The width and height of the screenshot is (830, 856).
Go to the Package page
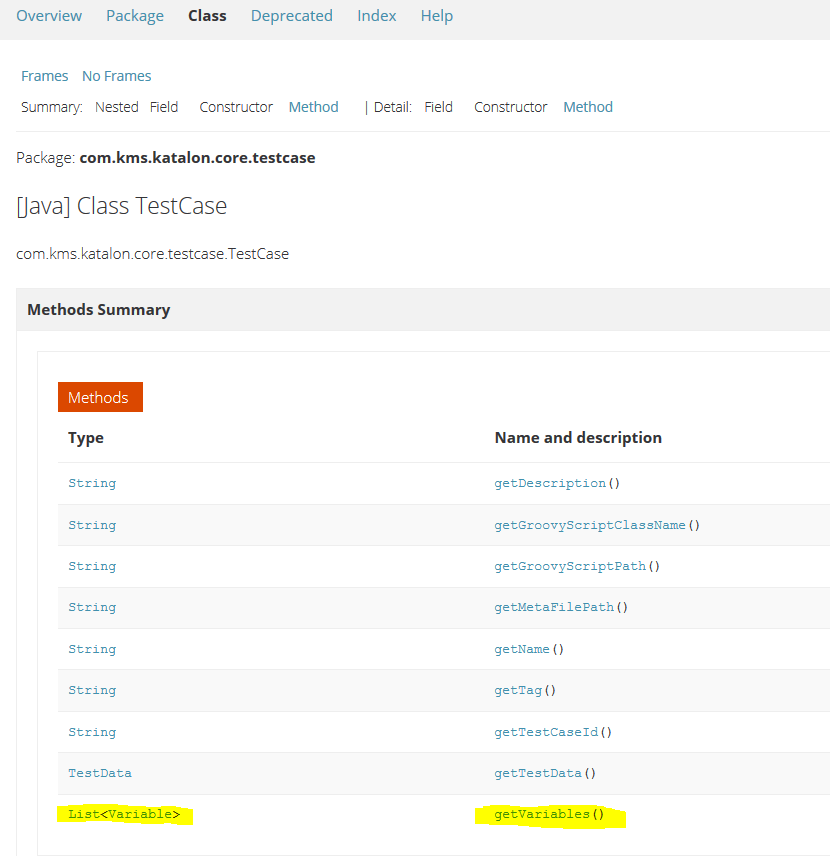point(135,16)
